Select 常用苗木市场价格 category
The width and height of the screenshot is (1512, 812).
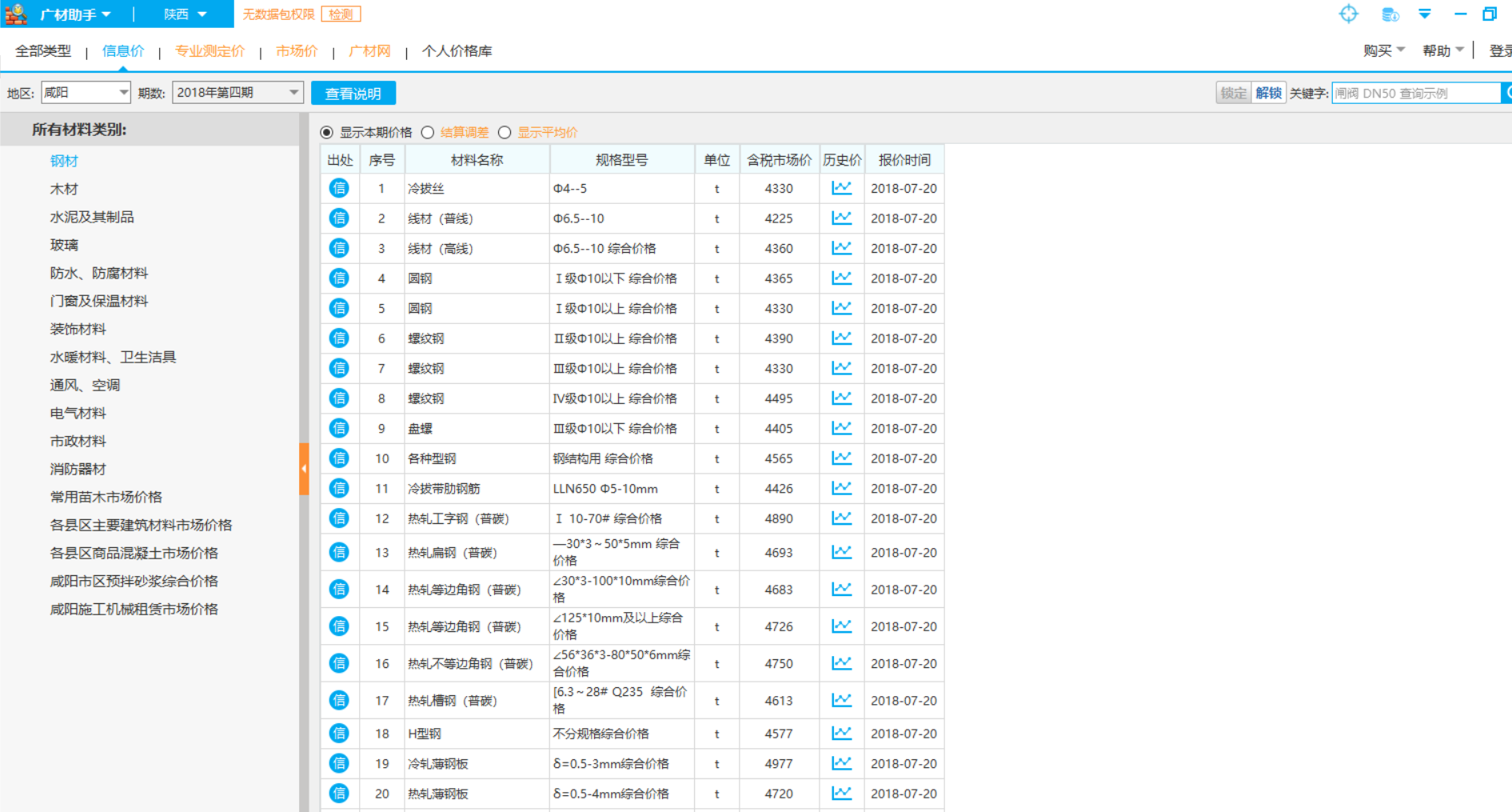coord(106,497)
